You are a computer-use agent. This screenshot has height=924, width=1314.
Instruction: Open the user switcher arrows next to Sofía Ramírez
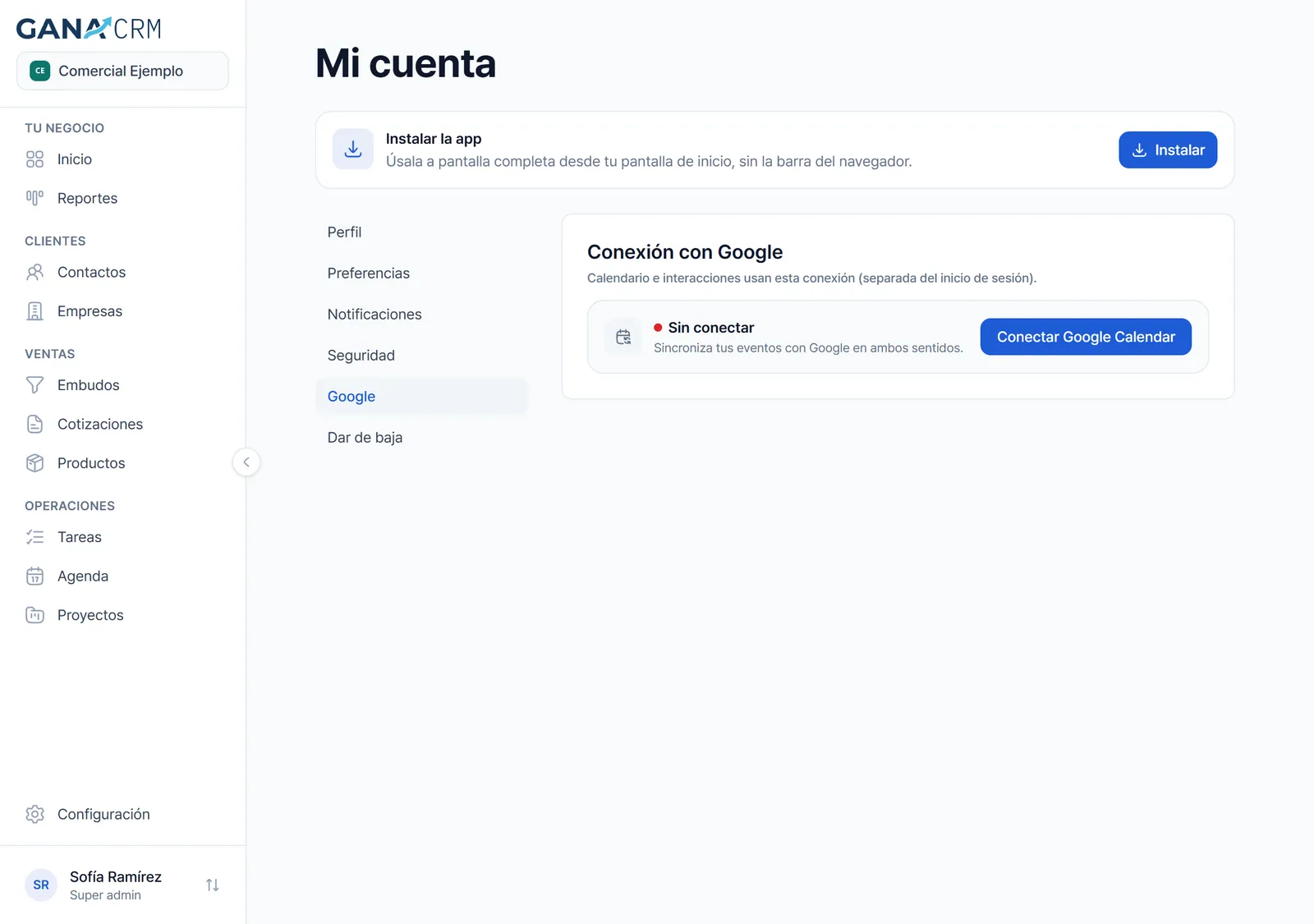[x=213, y=885]
